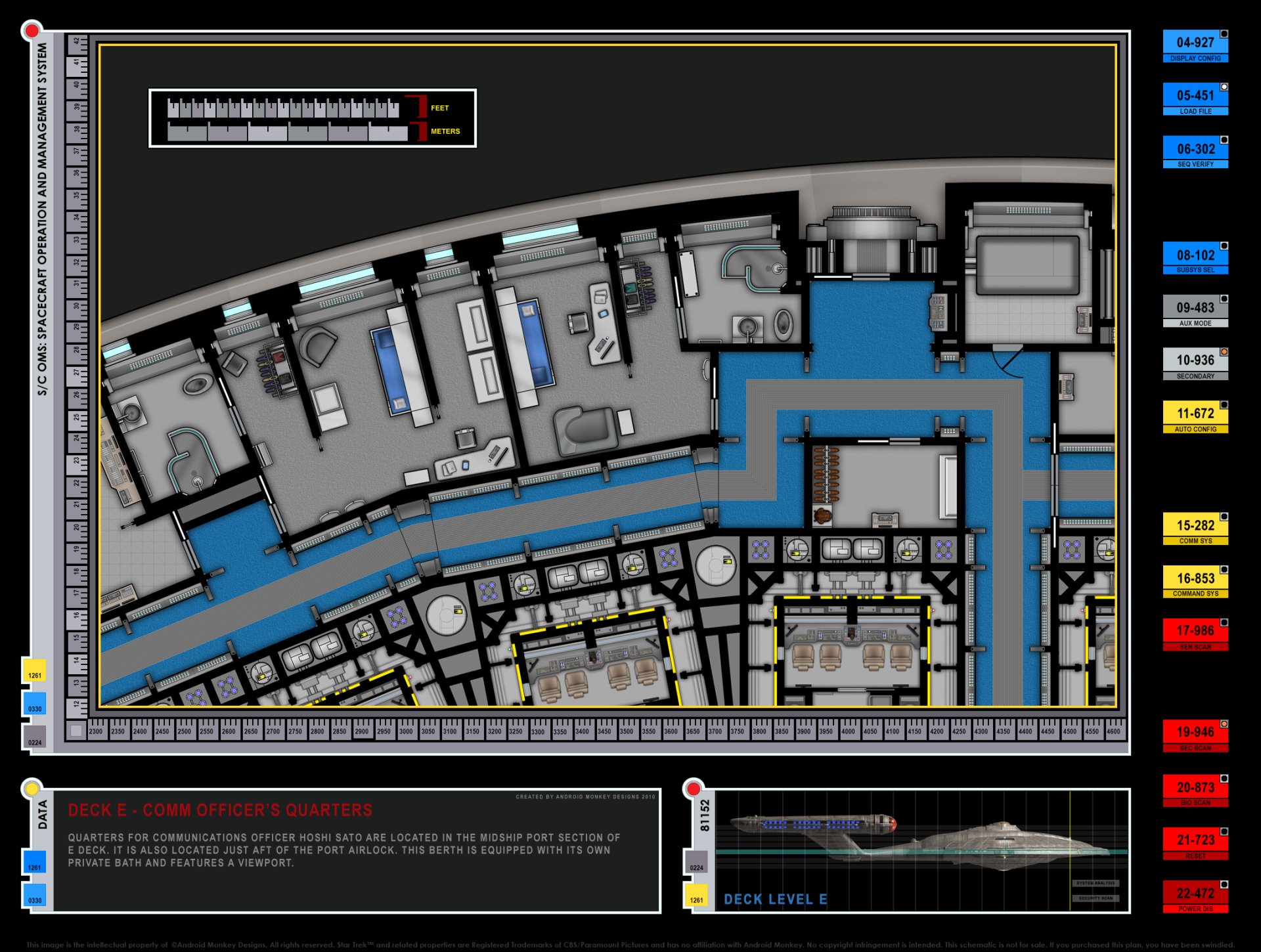1261x952 pixels.
Task: Expand the S/C OMS sidebar header
Action: 43,223
